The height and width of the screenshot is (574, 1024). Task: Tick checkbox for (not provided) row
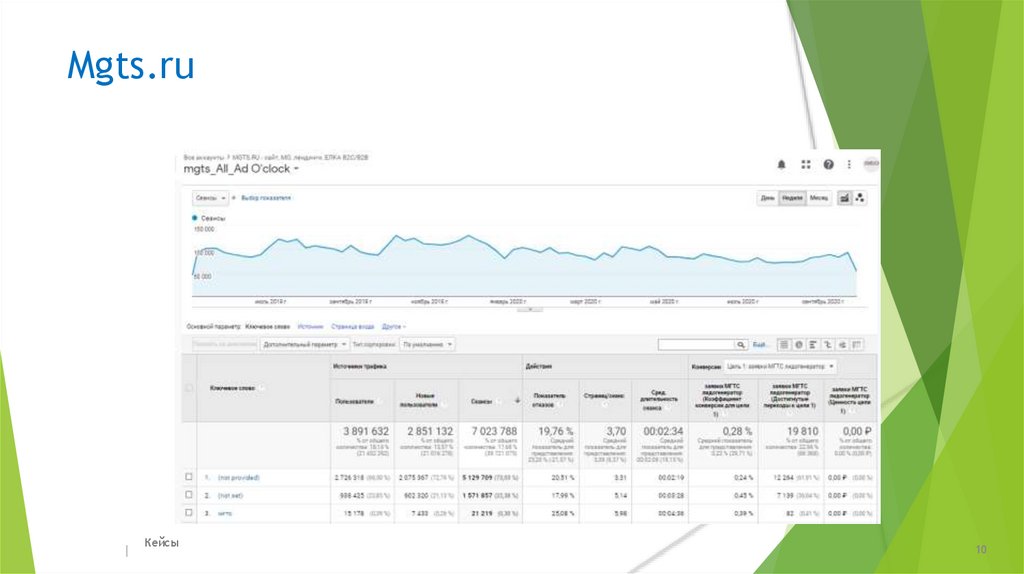[x=189, y=477]
